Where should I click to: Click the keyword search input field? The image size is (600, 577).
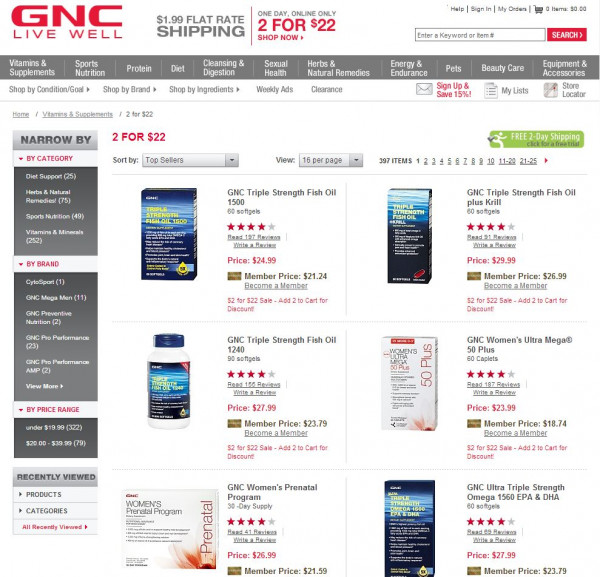(x=480, y=35)
